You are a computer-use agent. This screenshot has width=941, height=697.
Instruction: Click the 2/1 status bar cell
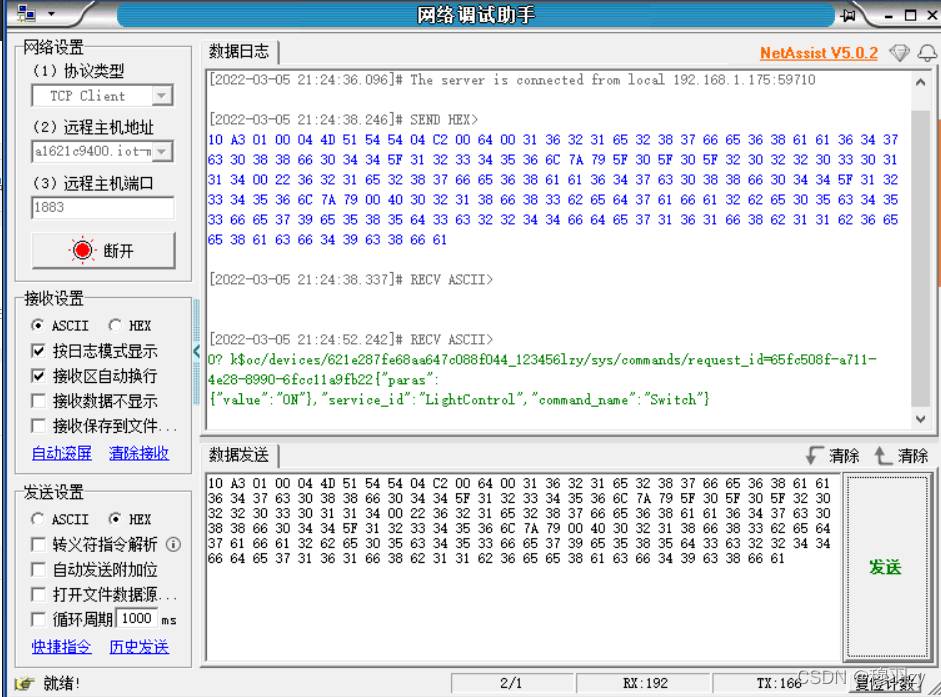click(x=511, y=683)
